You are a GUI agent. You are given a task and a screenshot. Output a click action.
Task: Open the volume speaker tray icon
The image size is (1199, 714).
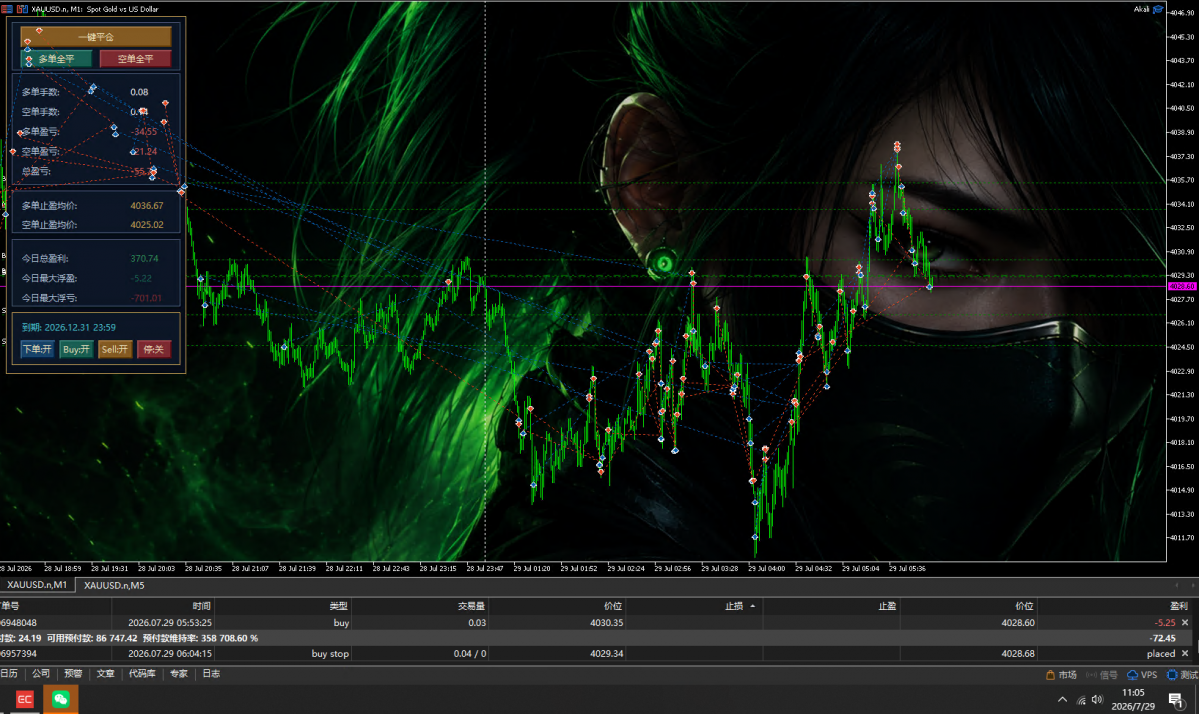click(x=1097, y=699)
